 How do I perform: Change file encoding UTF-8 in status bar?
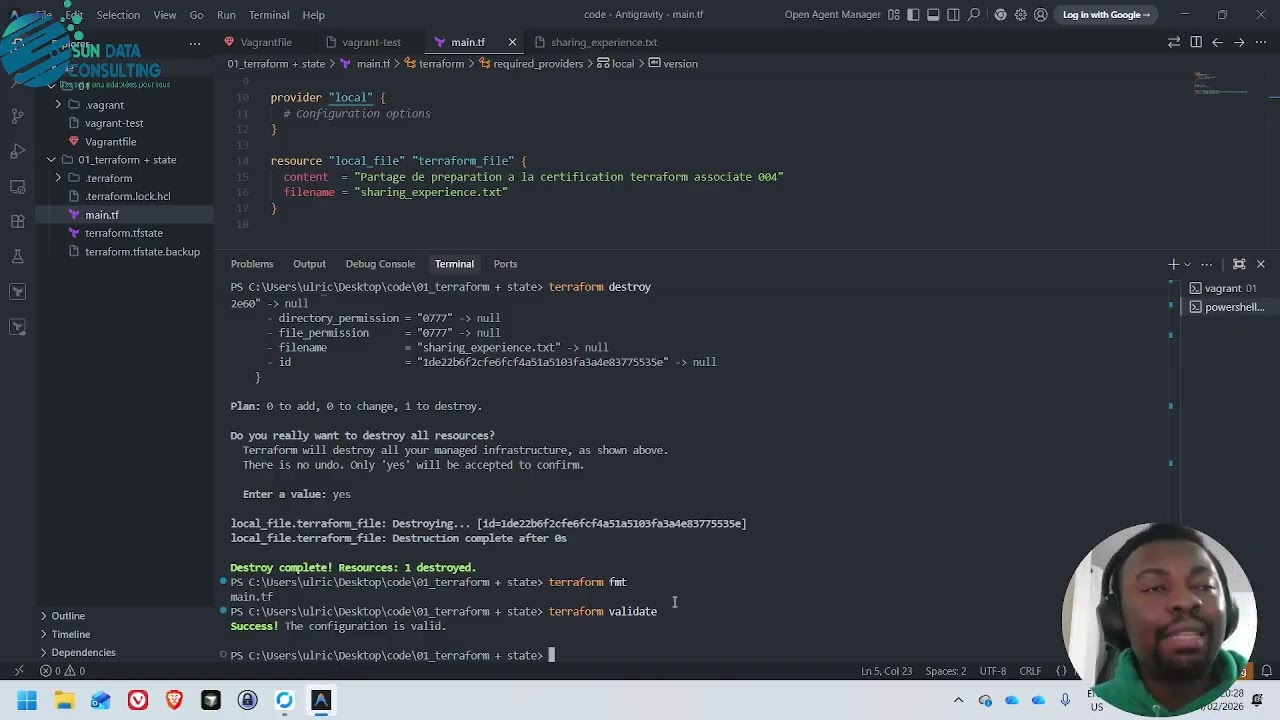(993, 671)
